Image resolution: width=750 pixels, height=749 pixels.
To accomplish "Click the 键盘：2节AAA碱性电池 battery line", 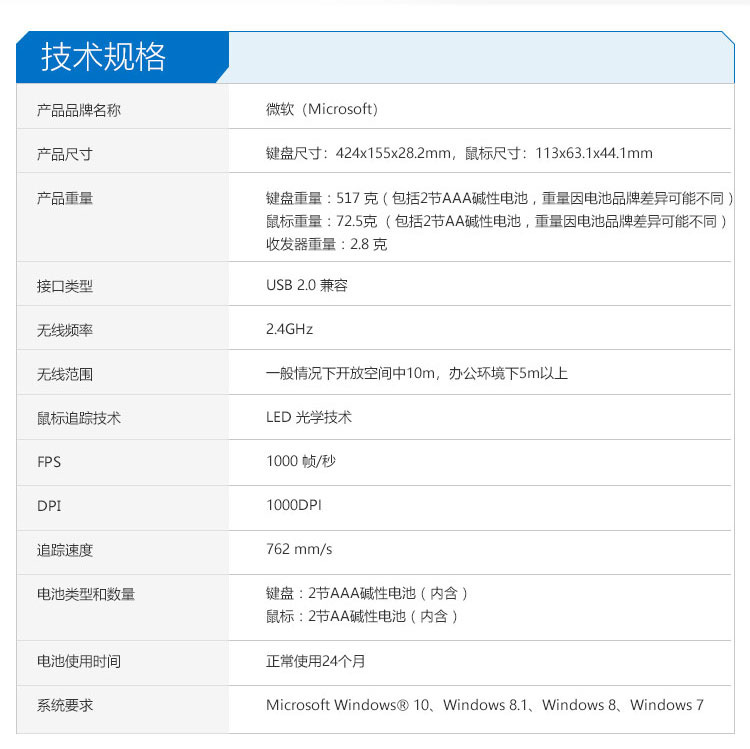I will click(x=367, y=593).
